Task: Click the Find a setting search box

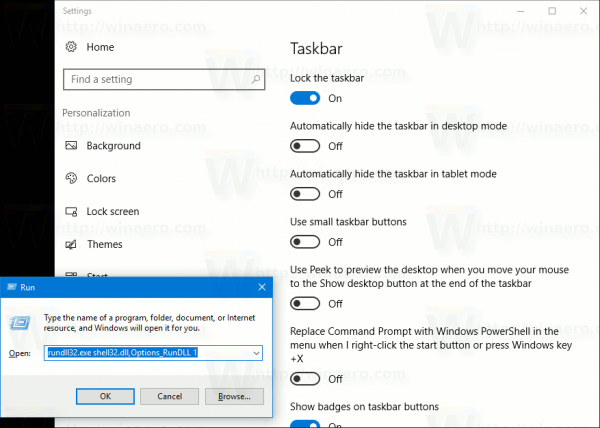Action: point(164,80)
